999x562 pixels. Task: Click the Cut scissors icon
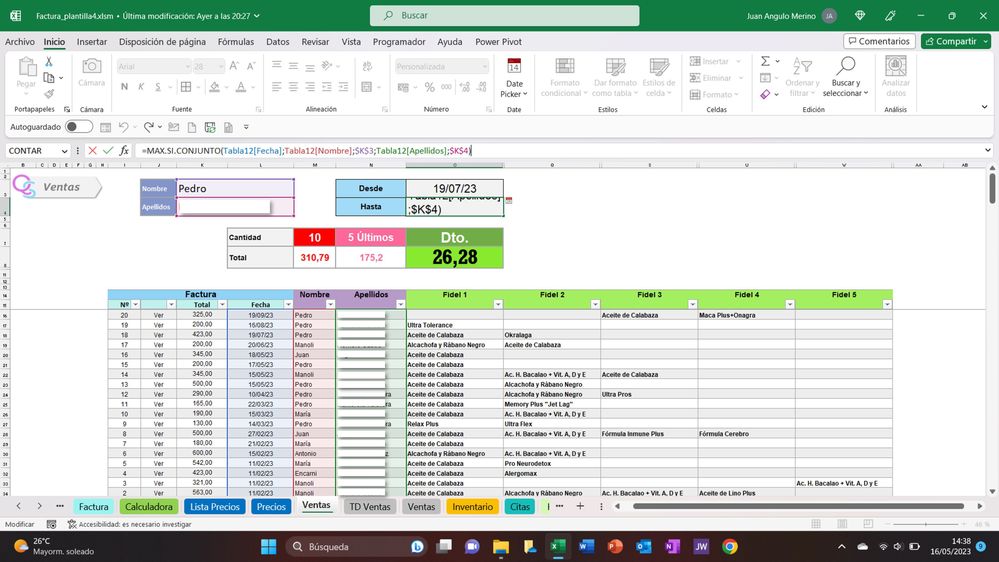pos(47,63)
